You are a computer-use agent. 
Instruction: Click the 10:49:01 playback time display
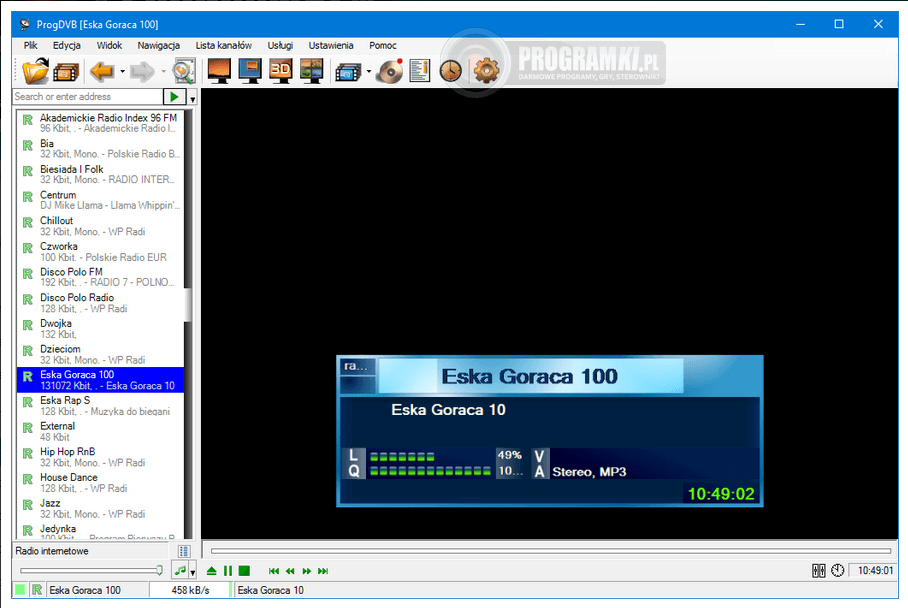tap(874, 571)
